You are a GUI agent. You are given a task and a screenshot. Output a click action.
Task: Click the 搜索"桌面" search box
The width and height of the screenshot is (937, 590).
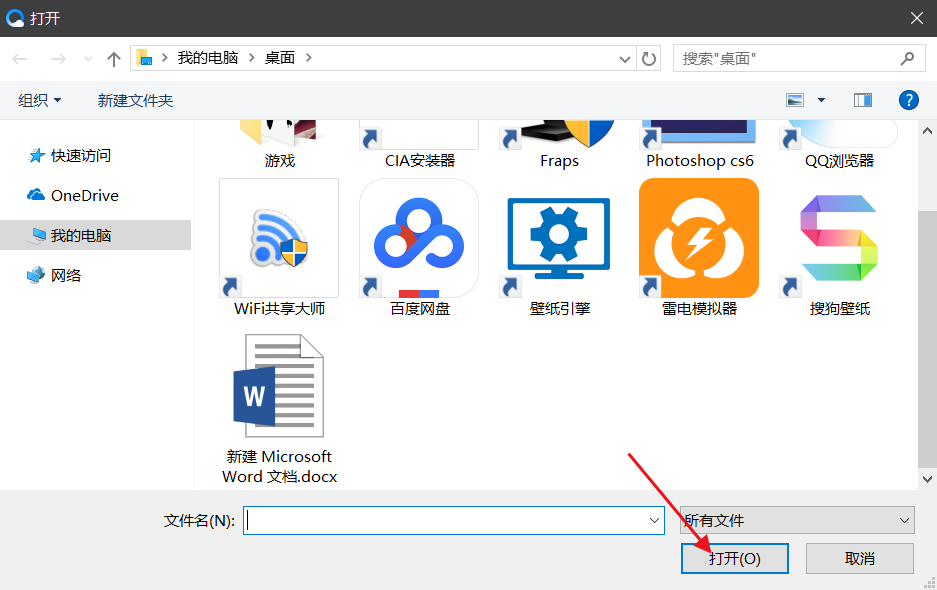799,58
